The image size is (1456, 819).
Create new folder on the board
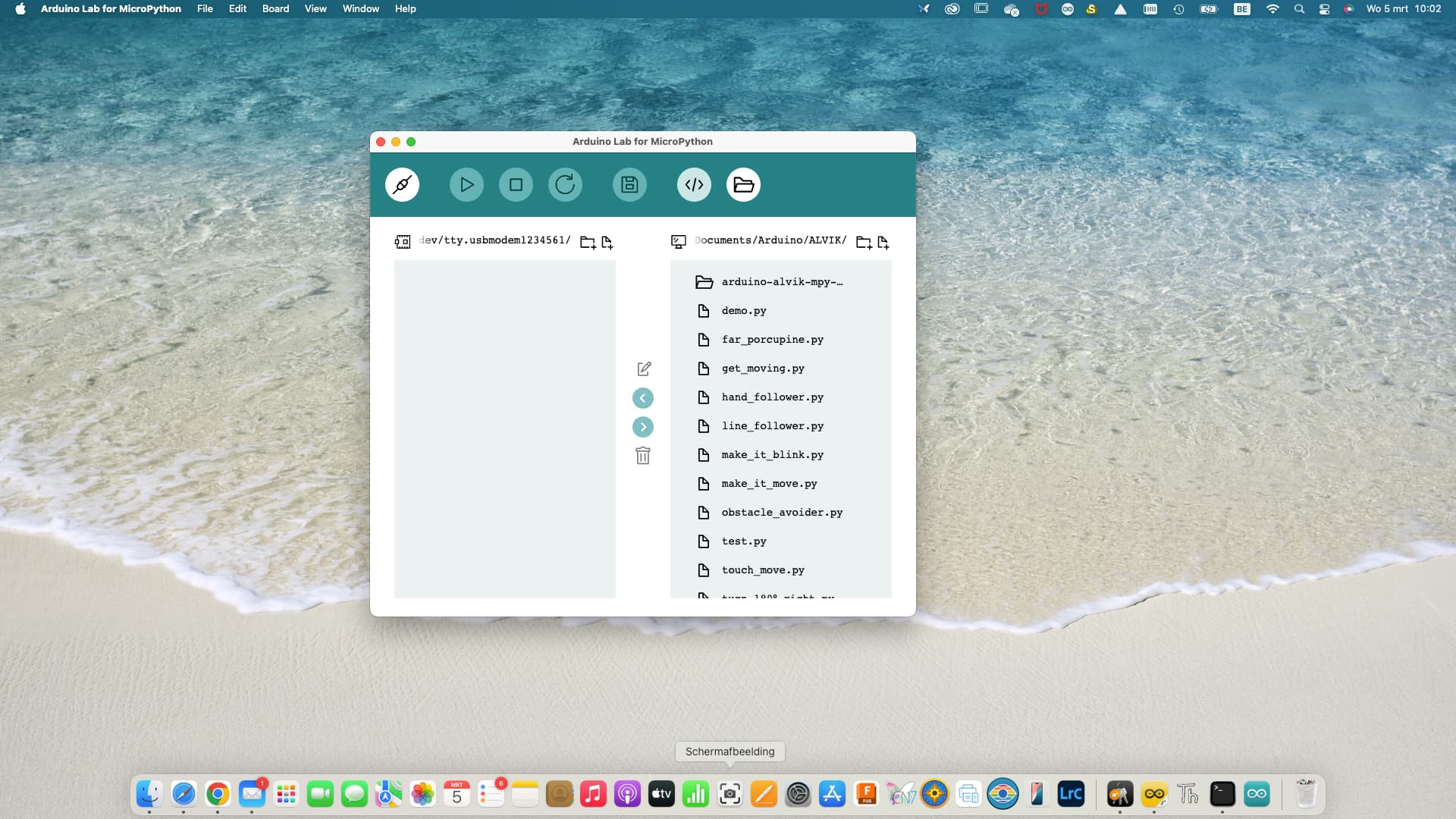tap(588, 242)
